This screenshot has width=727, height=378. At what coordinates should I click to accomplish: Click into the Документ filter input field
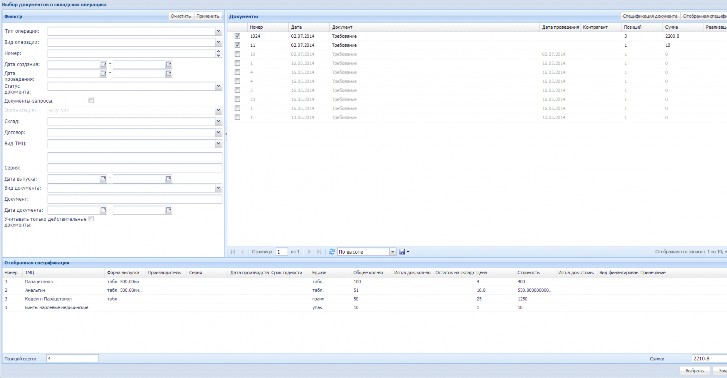coord(134,199)
